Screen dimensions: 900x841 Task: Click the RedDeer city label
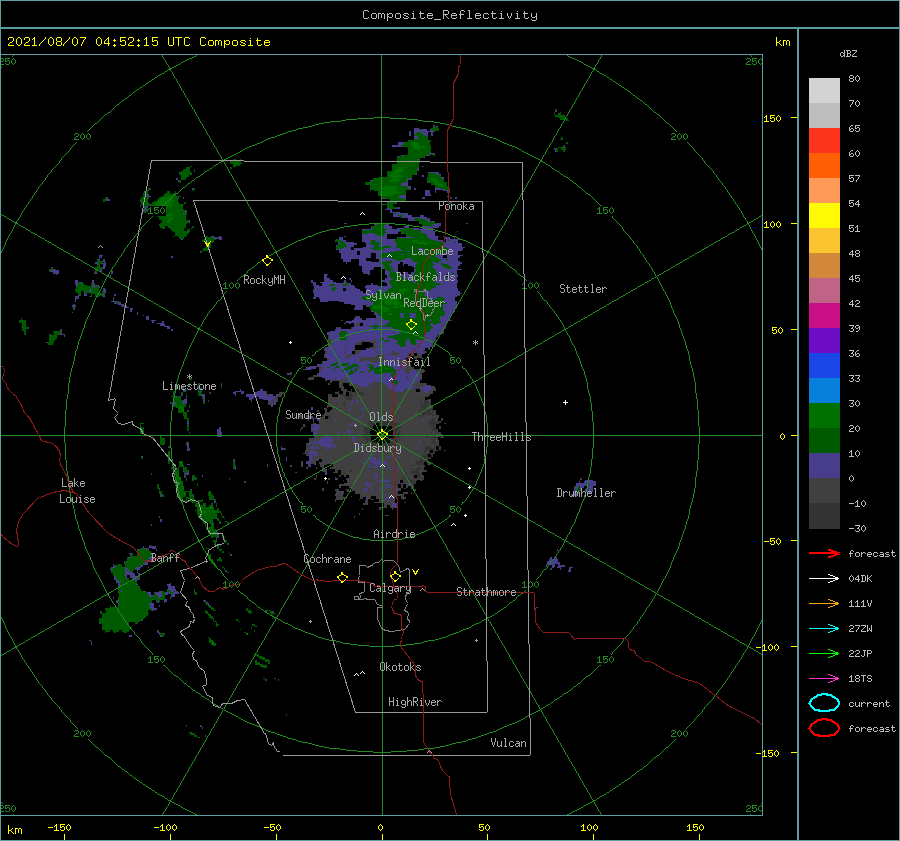click(x=424, y=303)
